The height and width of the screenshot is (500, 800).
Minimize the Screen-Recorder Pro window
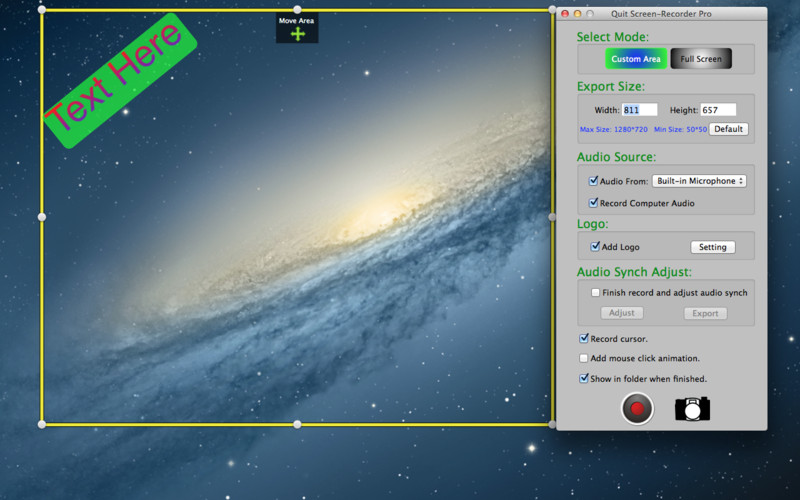(x=578, y=14)
